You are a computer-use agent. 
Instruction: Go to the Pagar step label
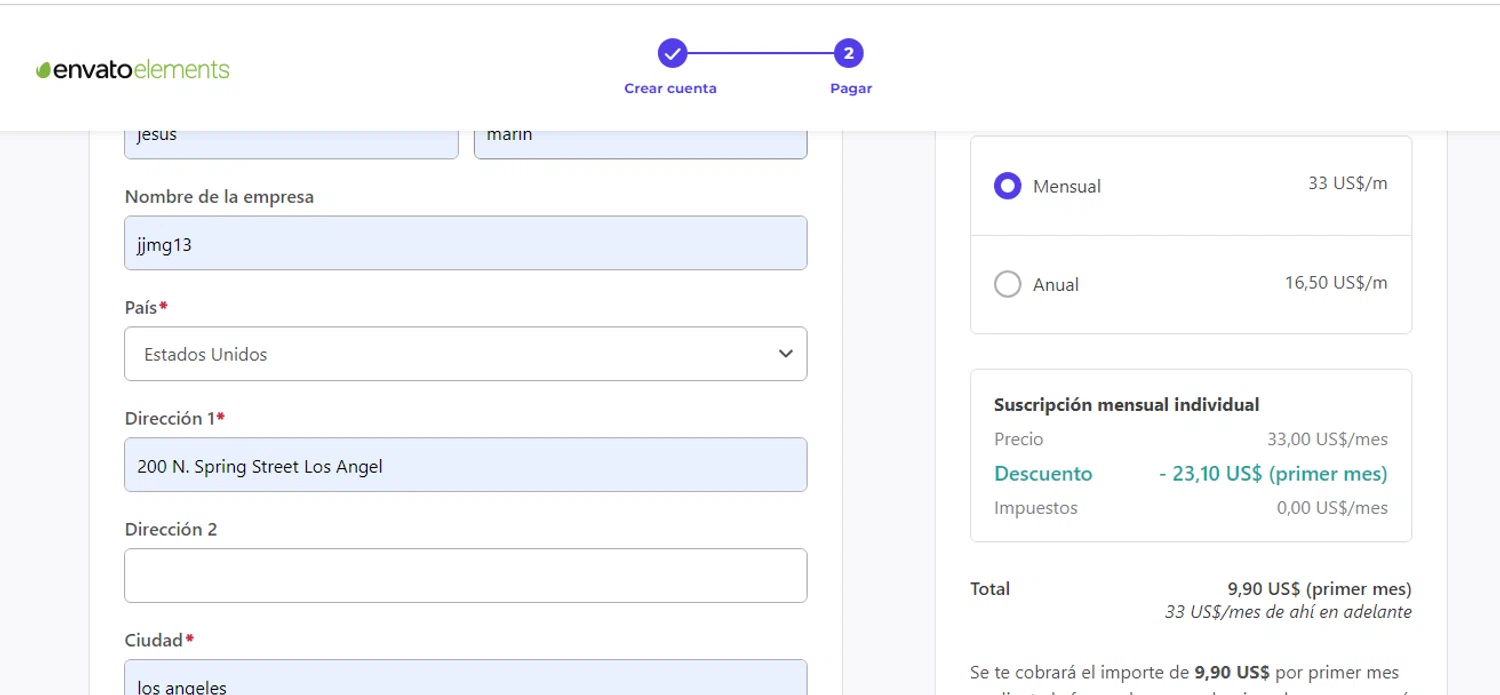851,88
